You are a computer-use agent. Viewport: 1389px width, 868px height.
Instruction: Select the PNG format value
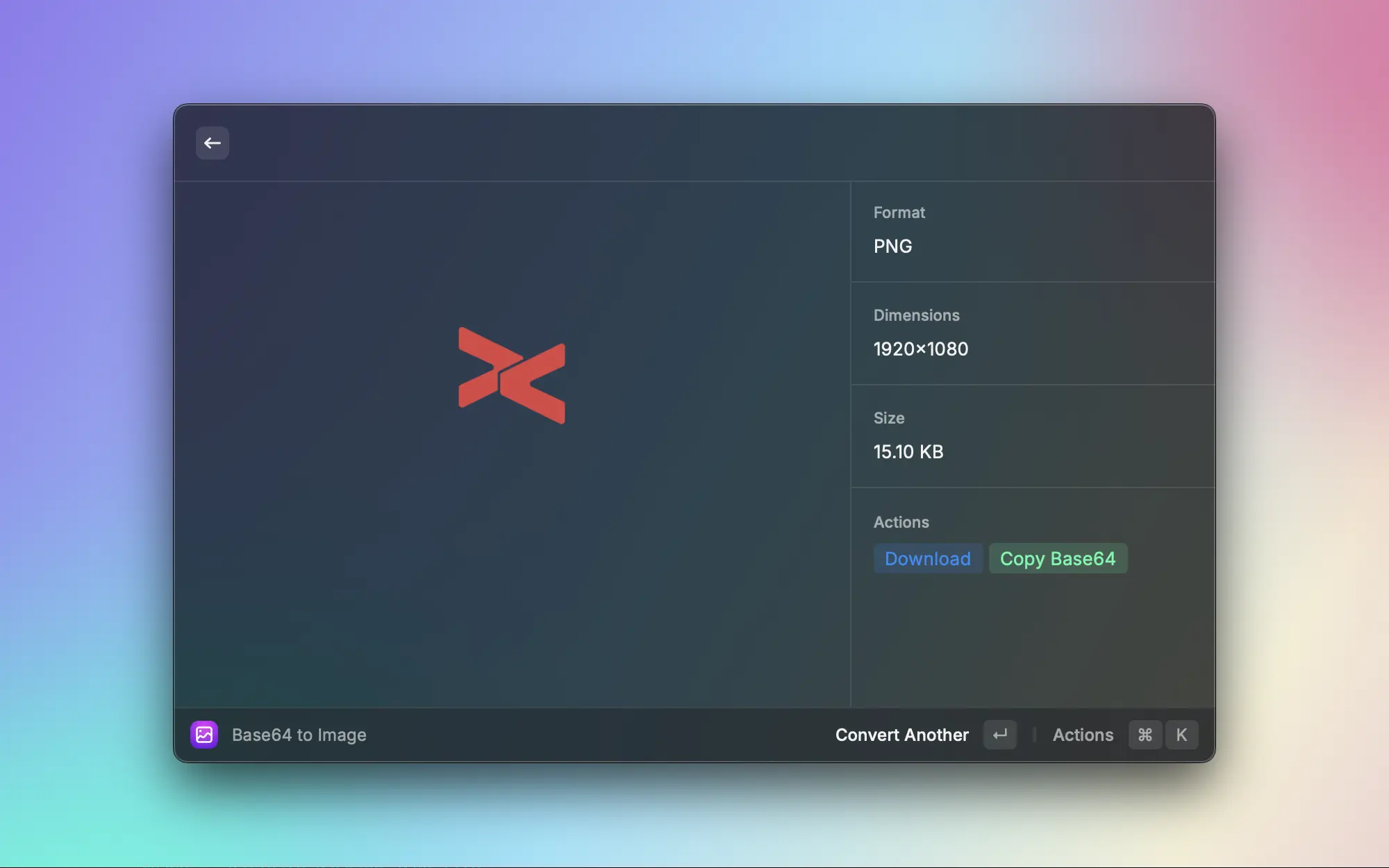click(893, 246)
